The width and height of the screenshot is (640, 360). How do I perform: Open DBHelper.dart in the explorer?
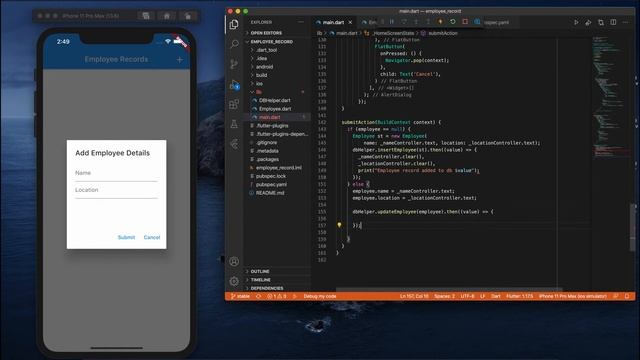pos(275,100)
